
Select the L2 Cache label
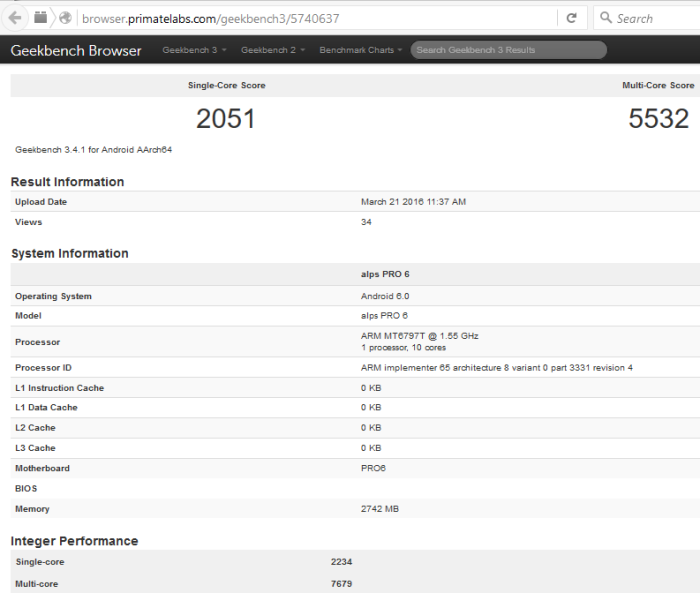35,428
